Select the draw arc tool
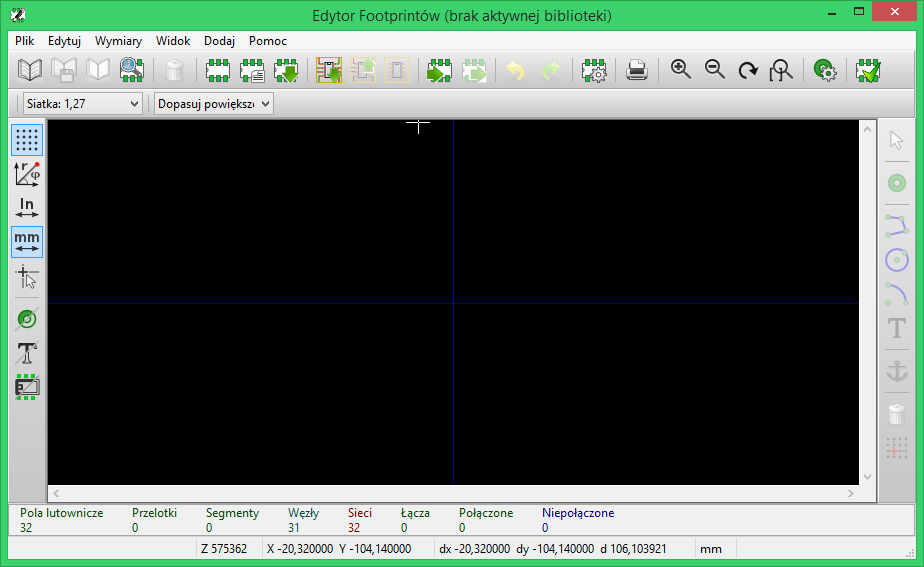Viewport: 924px width, 567px height. 897,294
